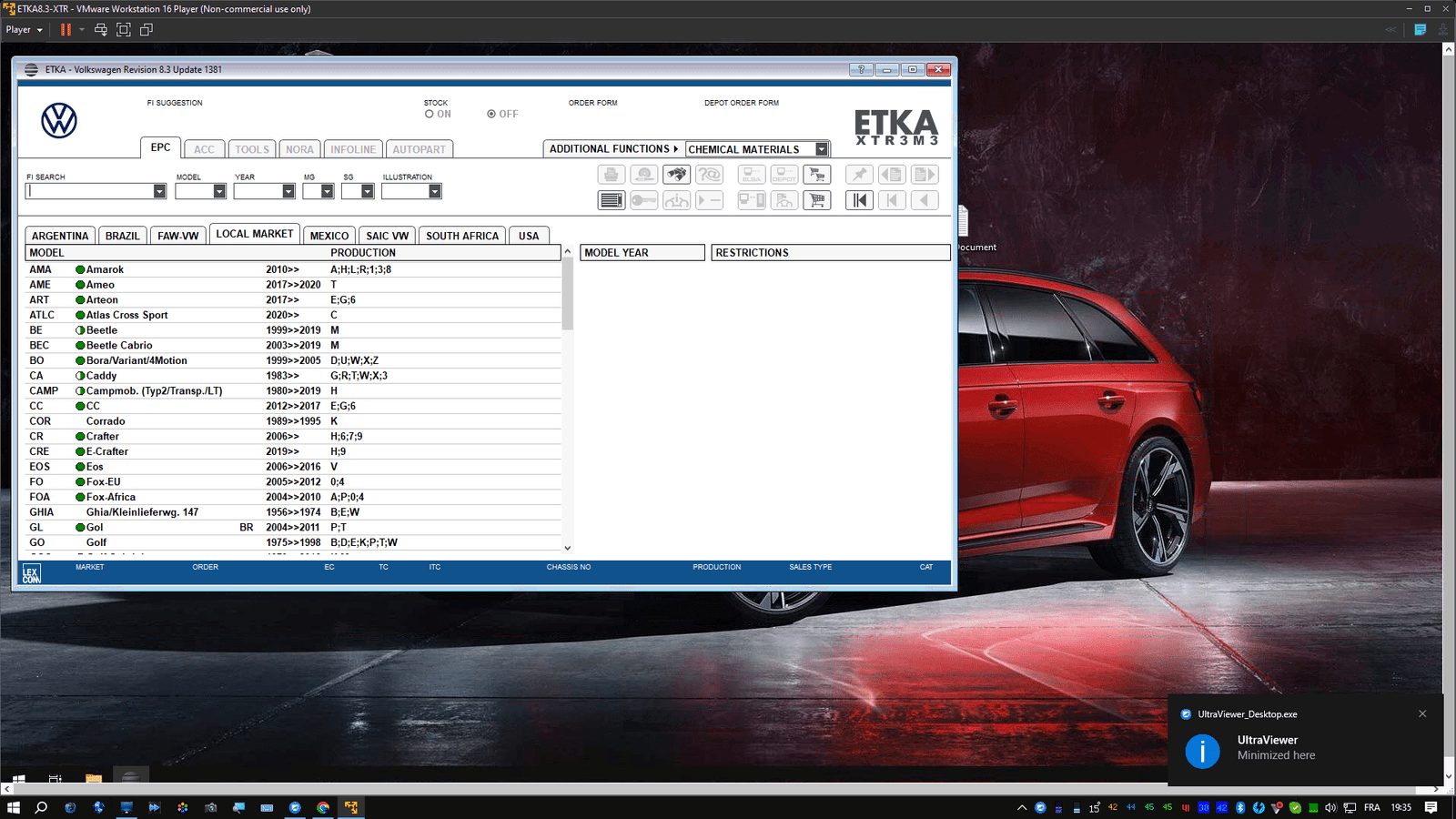Select the ARGENTINA market tab
1456x819 pixels.
coord(60,236)
